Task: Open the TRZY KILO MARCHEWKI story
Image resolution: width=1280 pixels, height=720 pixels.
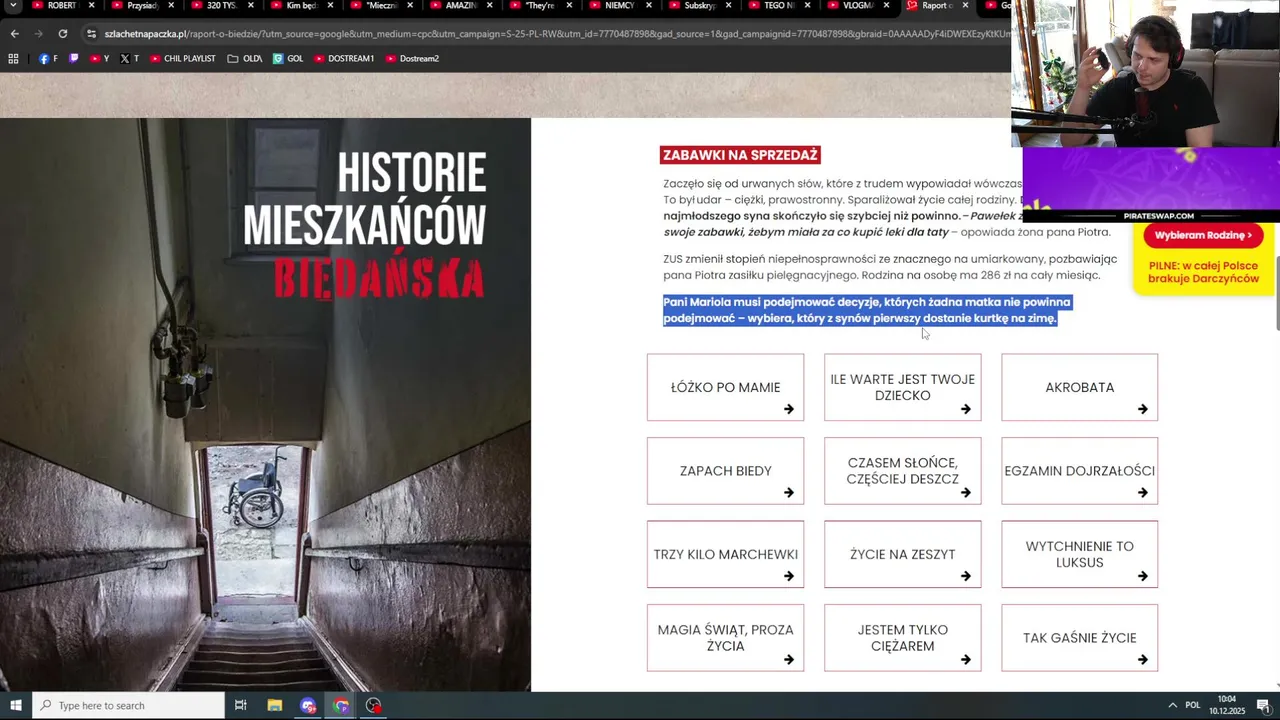Action: point(725,554)
